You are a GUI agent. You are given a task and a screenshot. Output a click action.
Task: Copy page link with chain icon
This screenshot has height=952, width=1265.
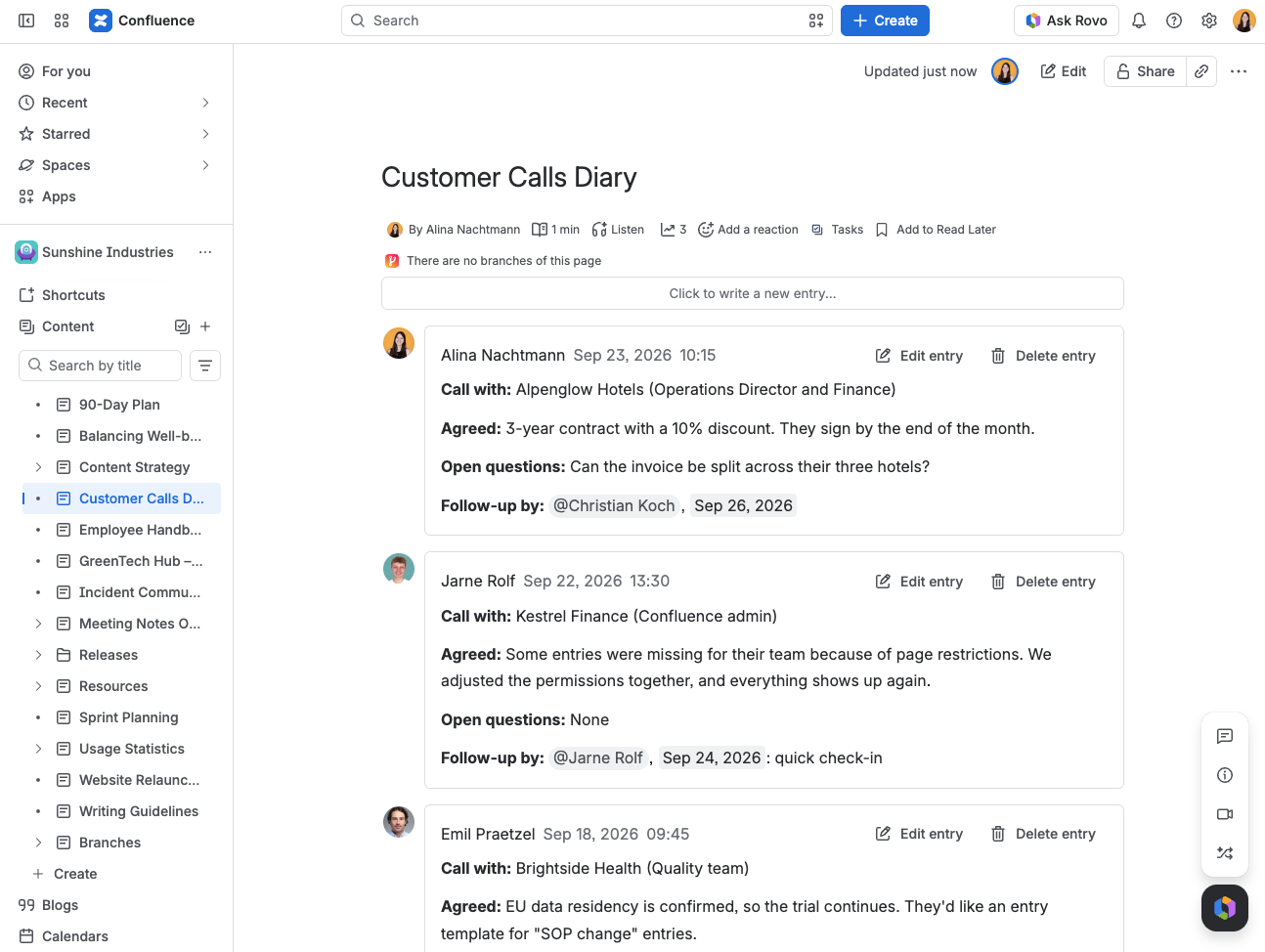coord(1201,71)
